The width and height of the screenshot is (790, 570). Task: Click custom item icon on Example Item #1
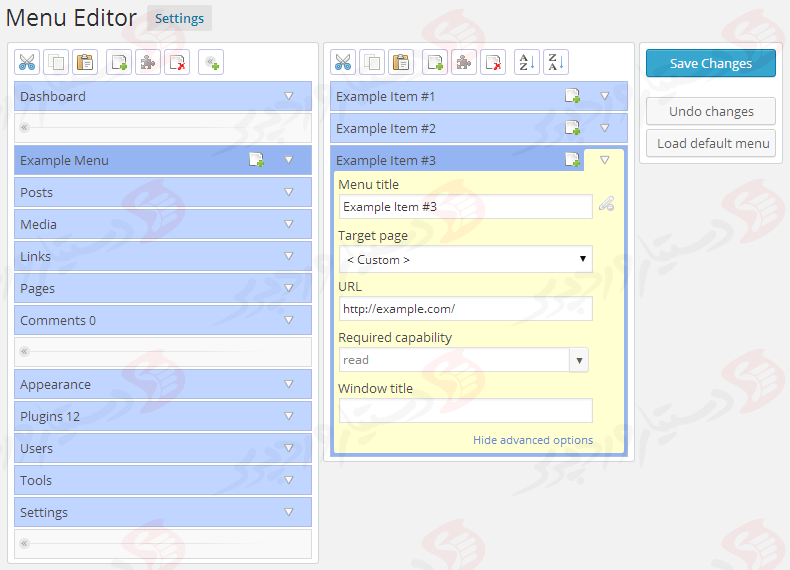pyautogui.click(x=572, y=96)
